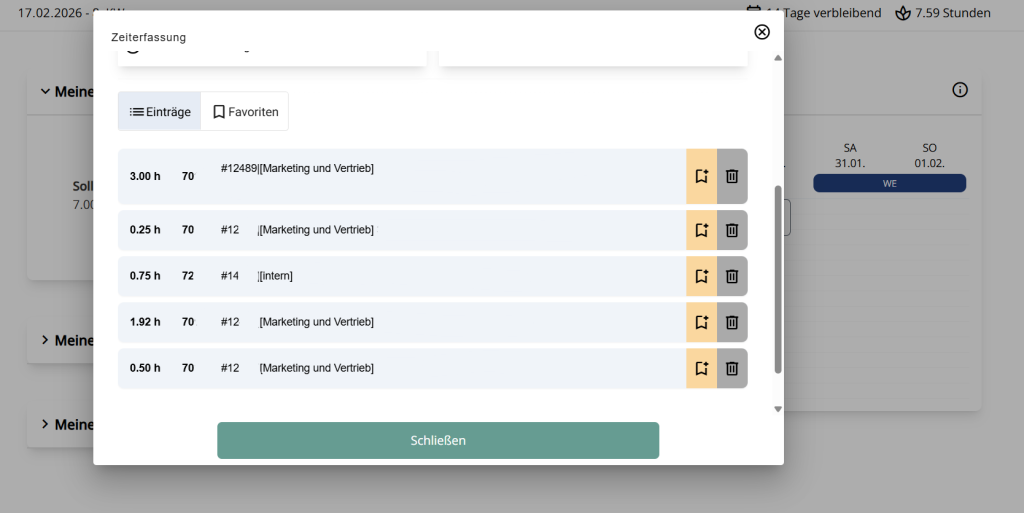Select the Einträge tab
The image size is (1024, 513).
point(160,112)
